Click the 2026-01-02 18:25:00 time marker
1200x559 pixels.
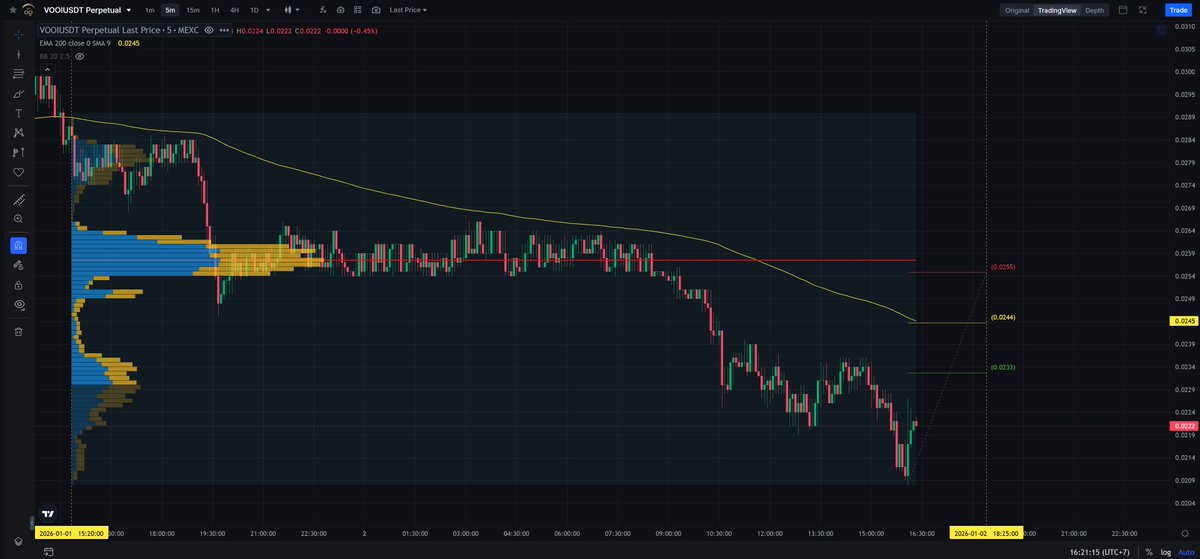(987, 534)
